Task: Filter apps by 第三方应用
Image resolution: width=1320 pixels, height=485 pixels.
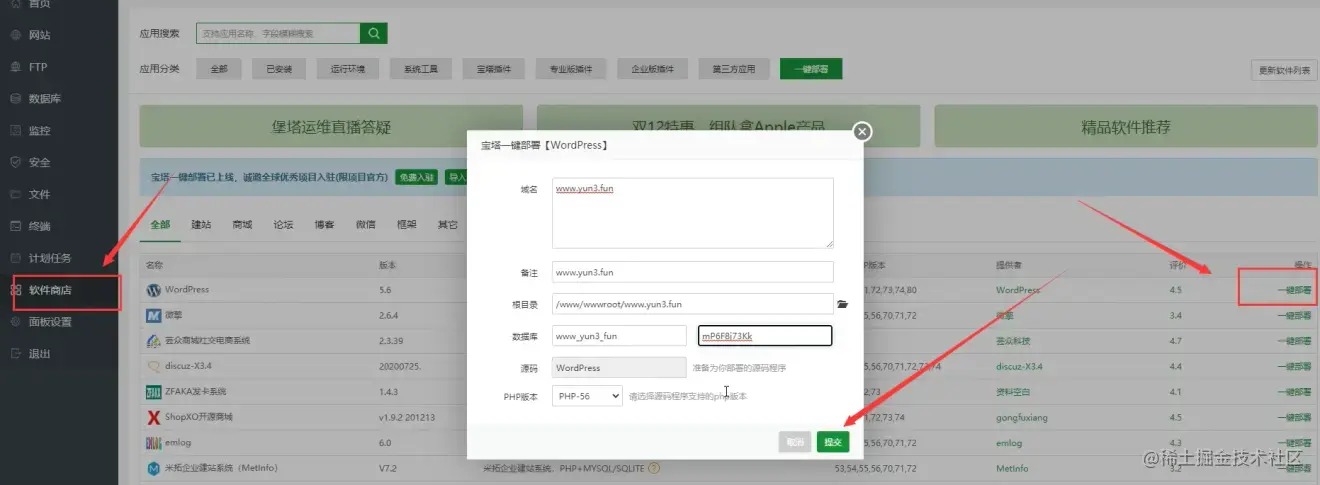Action: click(x=734, y=69)
